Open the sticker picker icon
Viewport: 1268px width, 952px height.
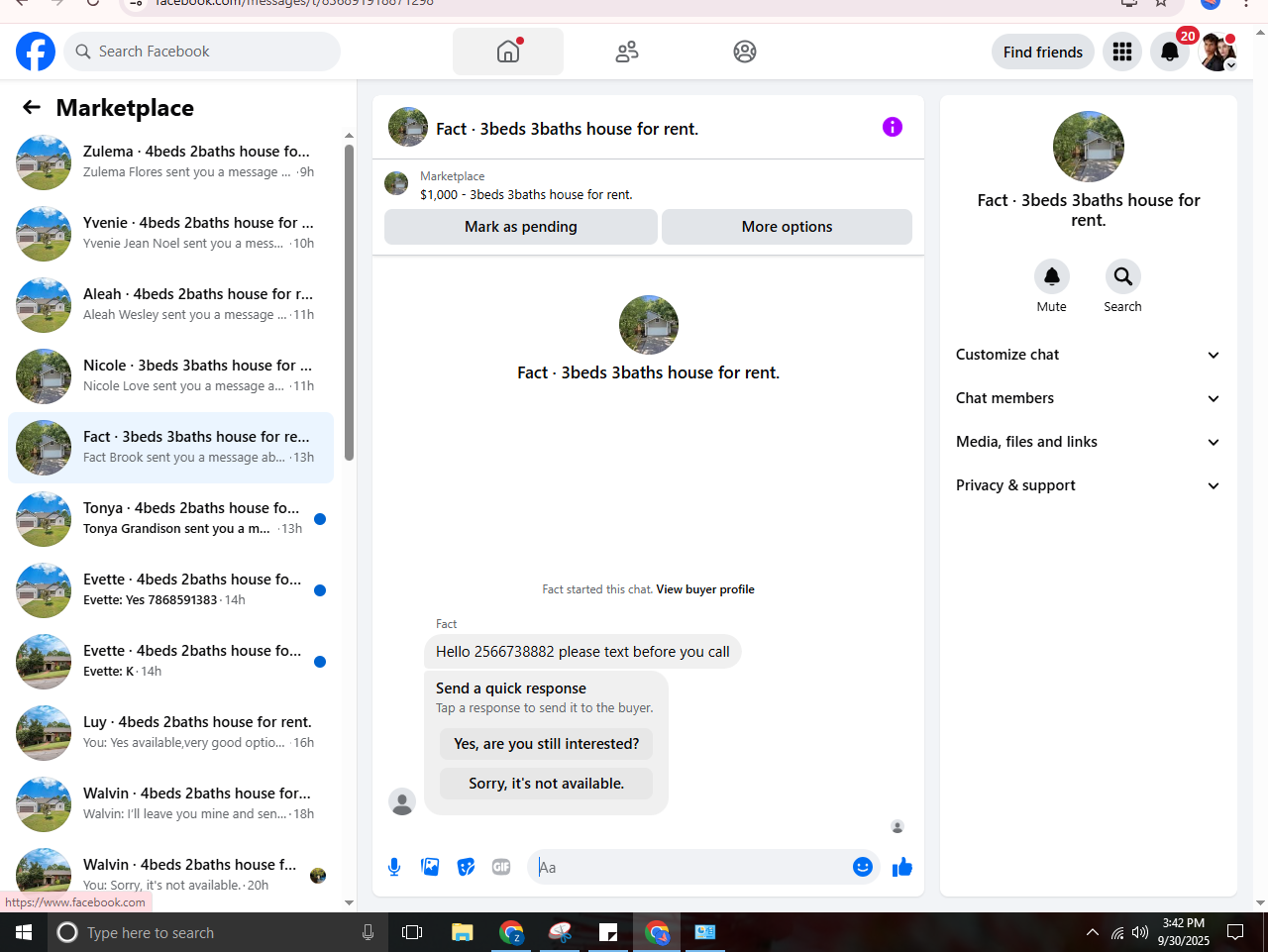coord(466,868)
